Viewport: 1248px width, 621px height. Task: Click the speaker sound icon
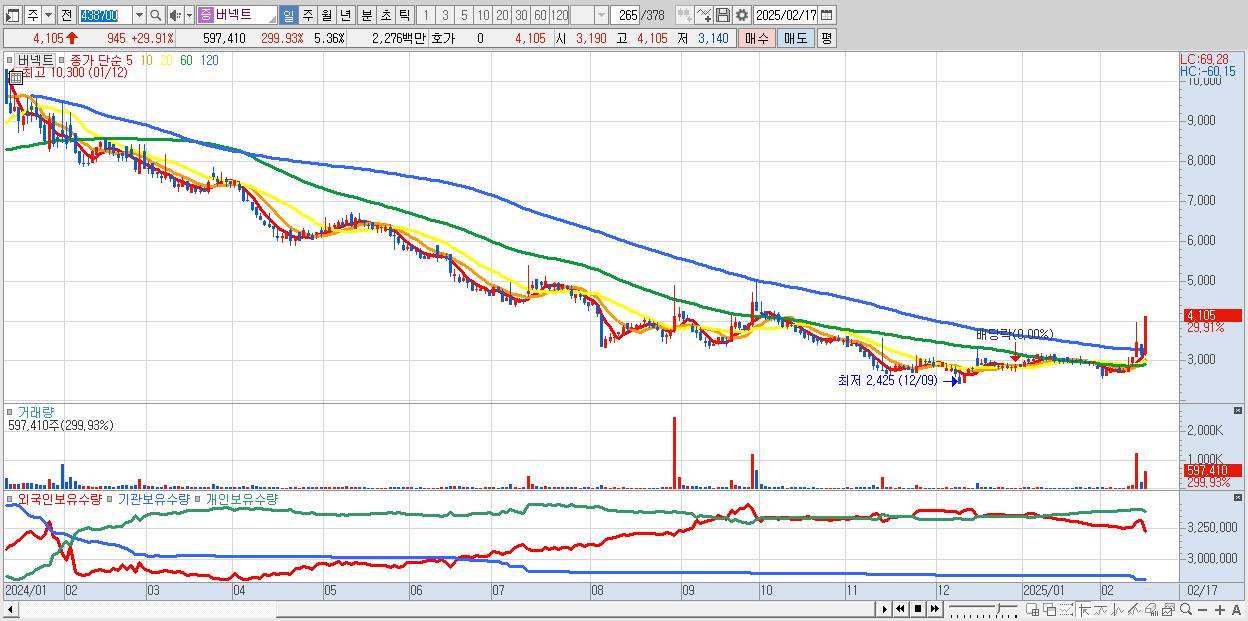175,15
